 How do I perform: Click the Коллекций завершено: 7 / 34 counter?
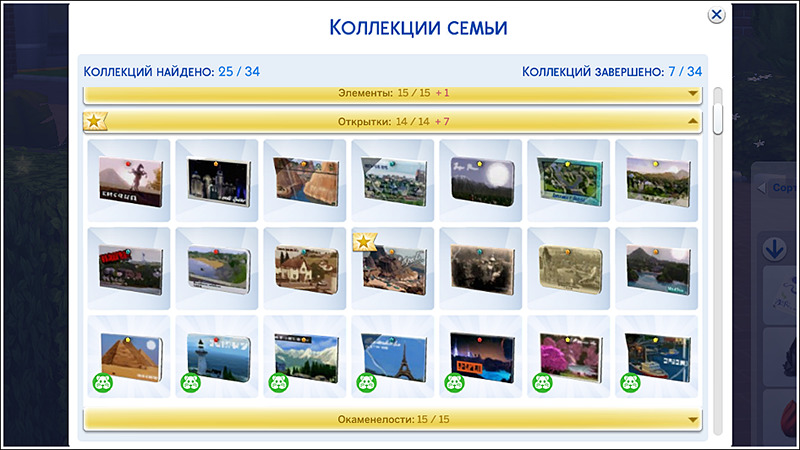pos(612,71)
